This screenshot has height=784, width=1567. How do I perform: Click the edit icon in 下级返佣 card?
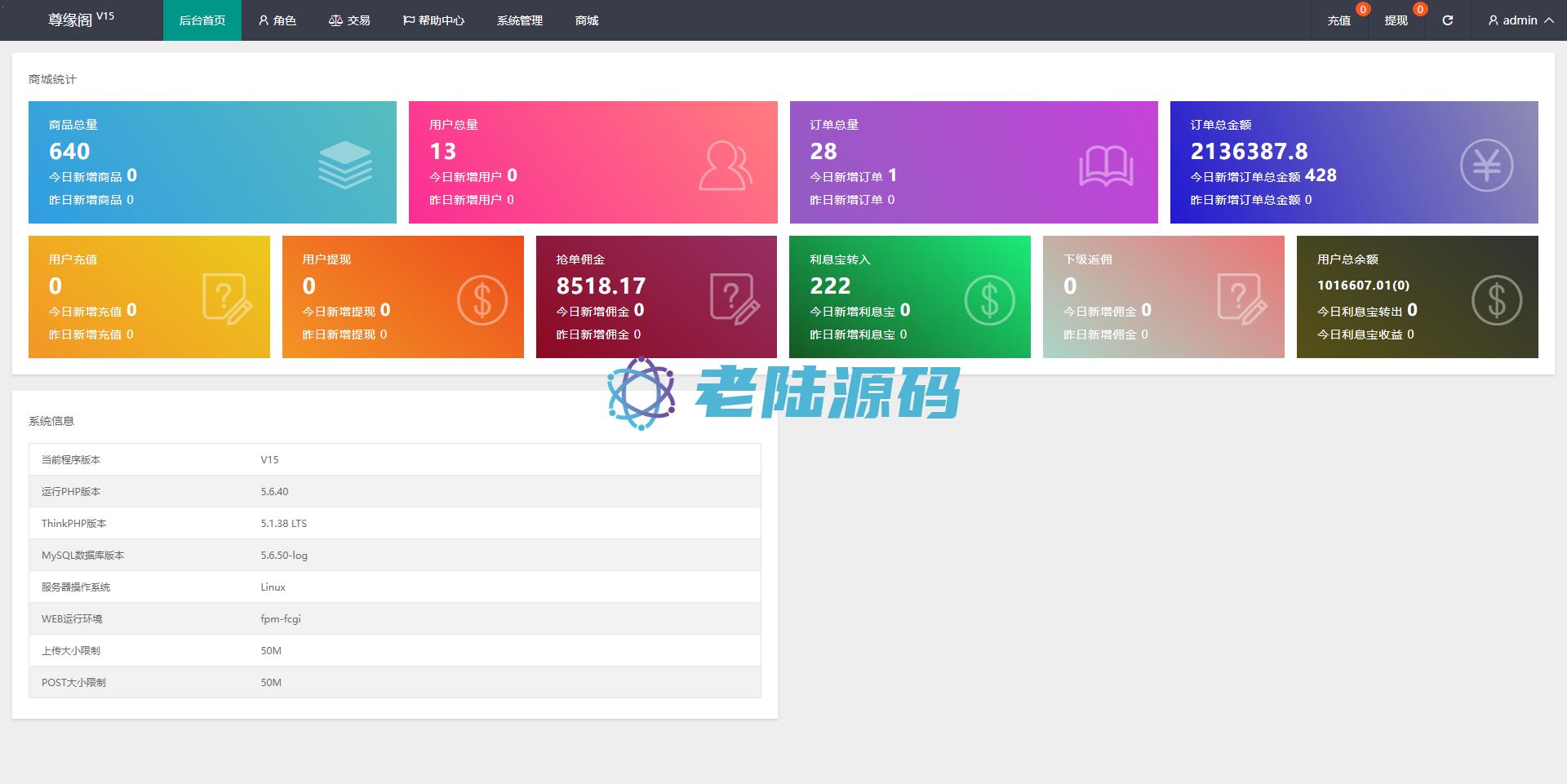(1241, 299)
